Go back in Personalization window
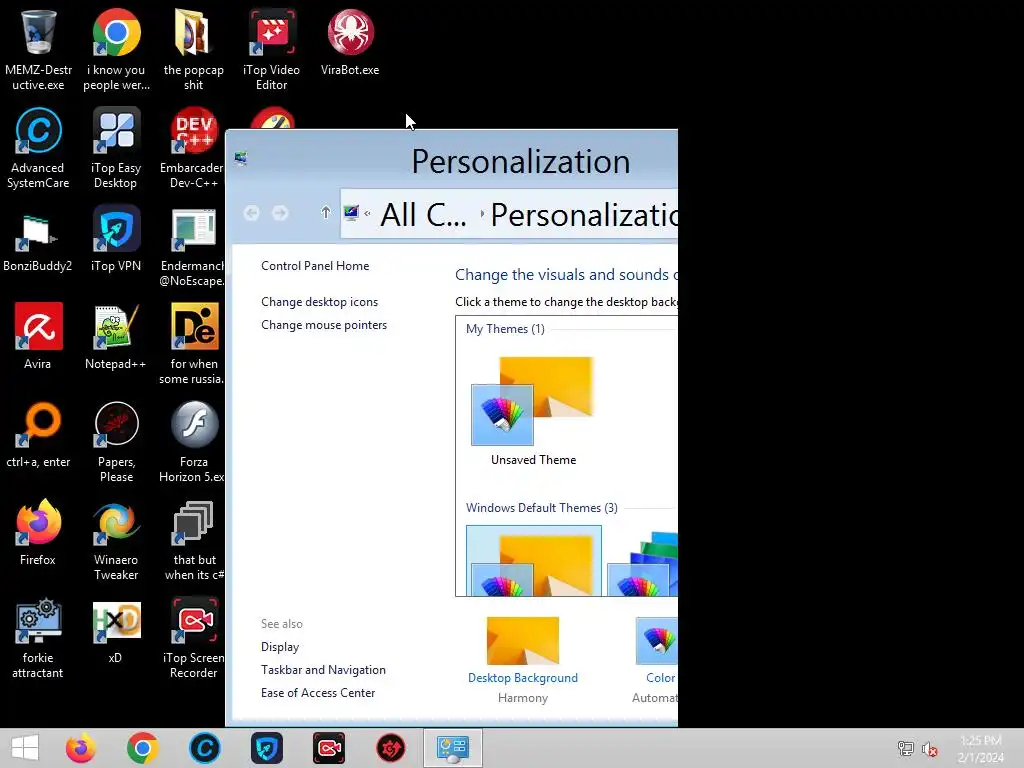 [x=251, y=213]
